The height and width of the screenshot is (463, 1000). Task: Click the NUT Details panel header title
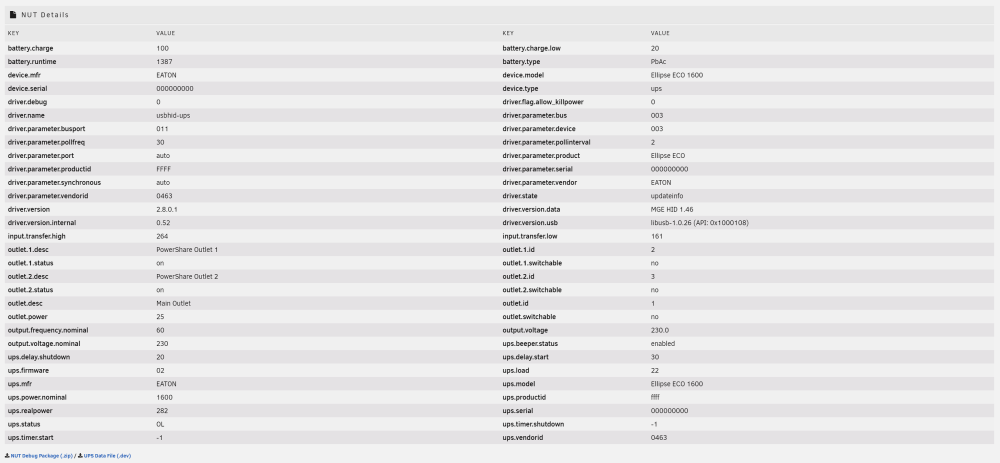click(x=45, y=15)
